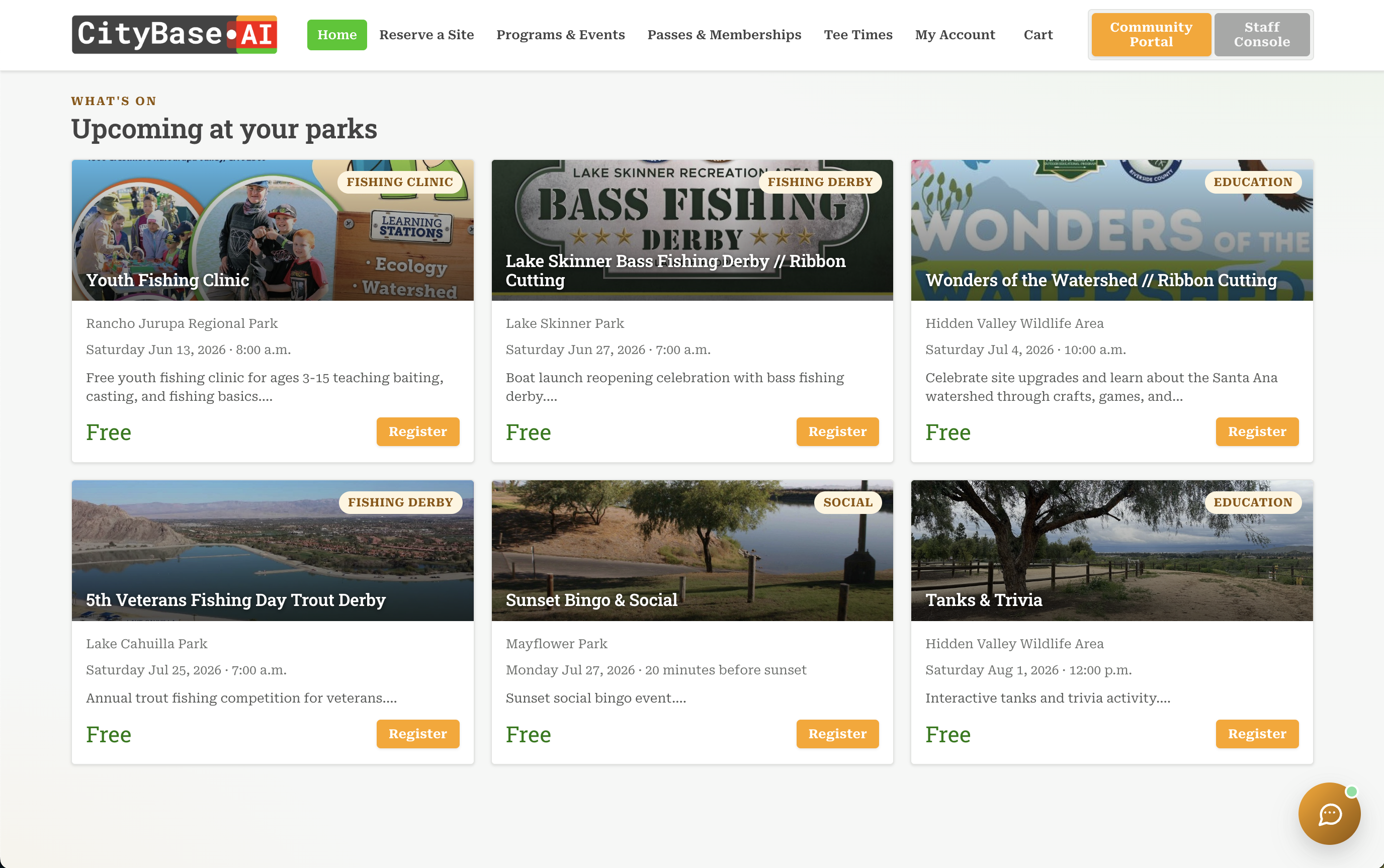Click Free price on Youth Fishing Clinic
This screenshot has height=868, width=1384.
click(x=109, y=432)
